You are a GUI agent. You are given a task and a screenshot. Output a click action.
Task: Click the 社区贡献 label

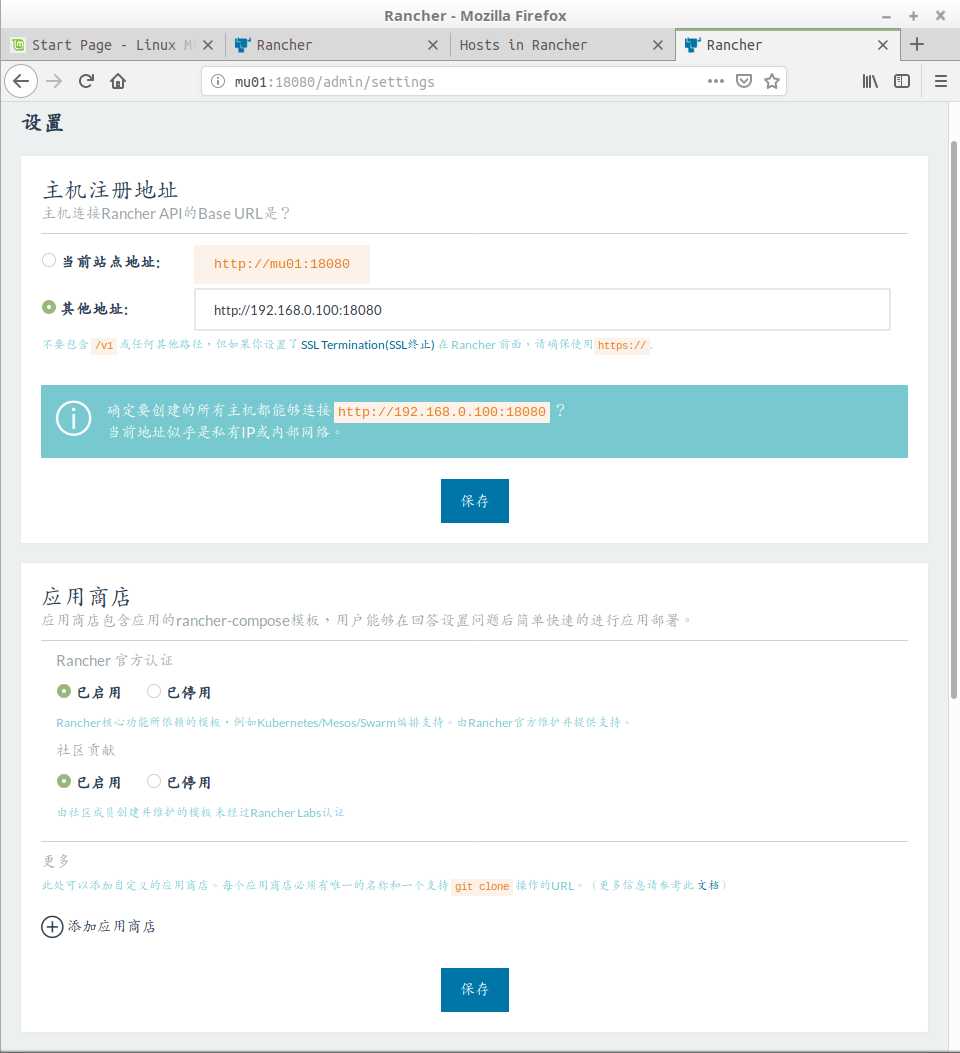tap(85, 750)
